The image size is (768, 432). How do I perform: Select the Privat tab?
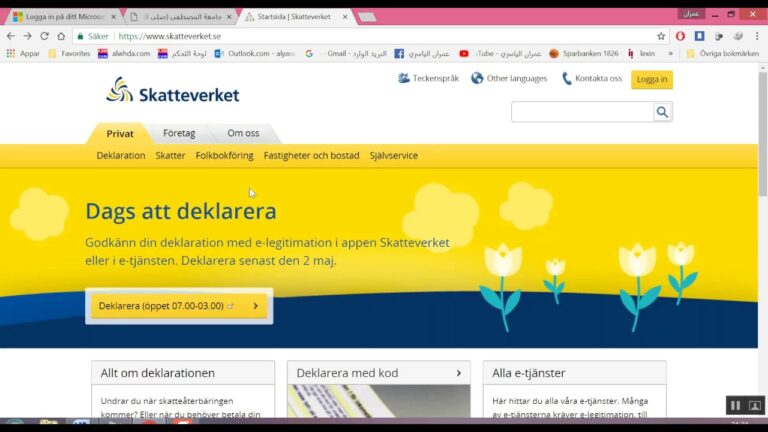coord(120,133)
